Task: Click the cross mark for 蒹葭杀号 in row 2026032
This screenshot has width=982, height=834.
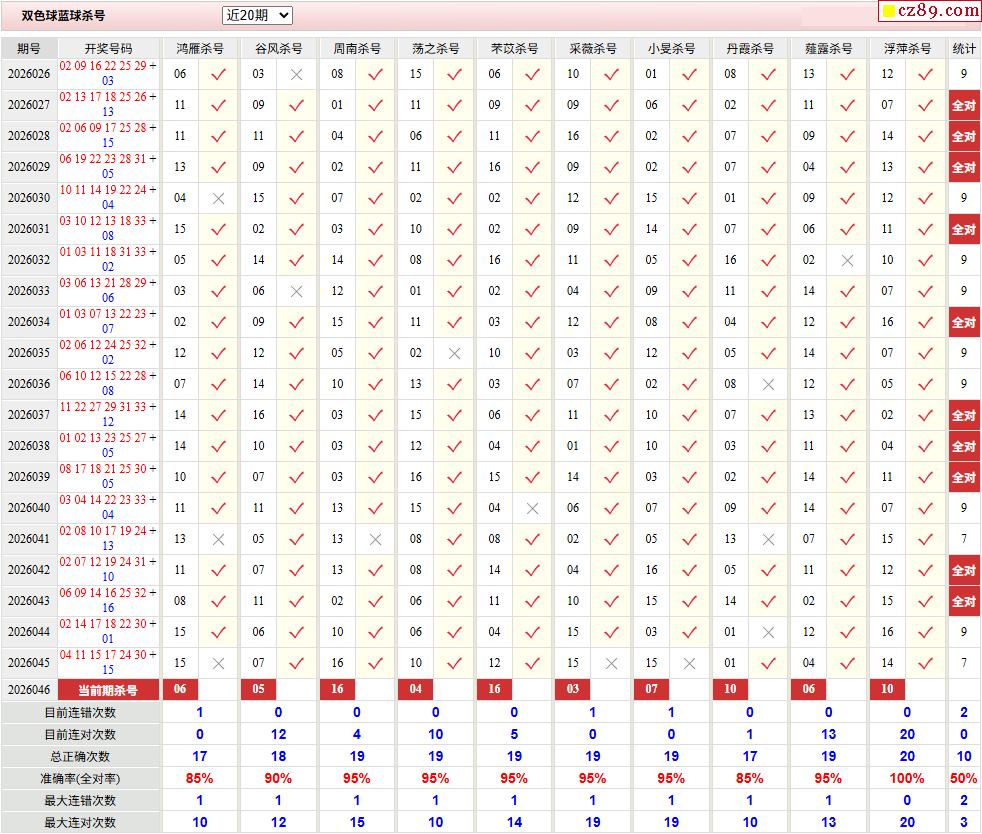Action: [x=847, y=260]
